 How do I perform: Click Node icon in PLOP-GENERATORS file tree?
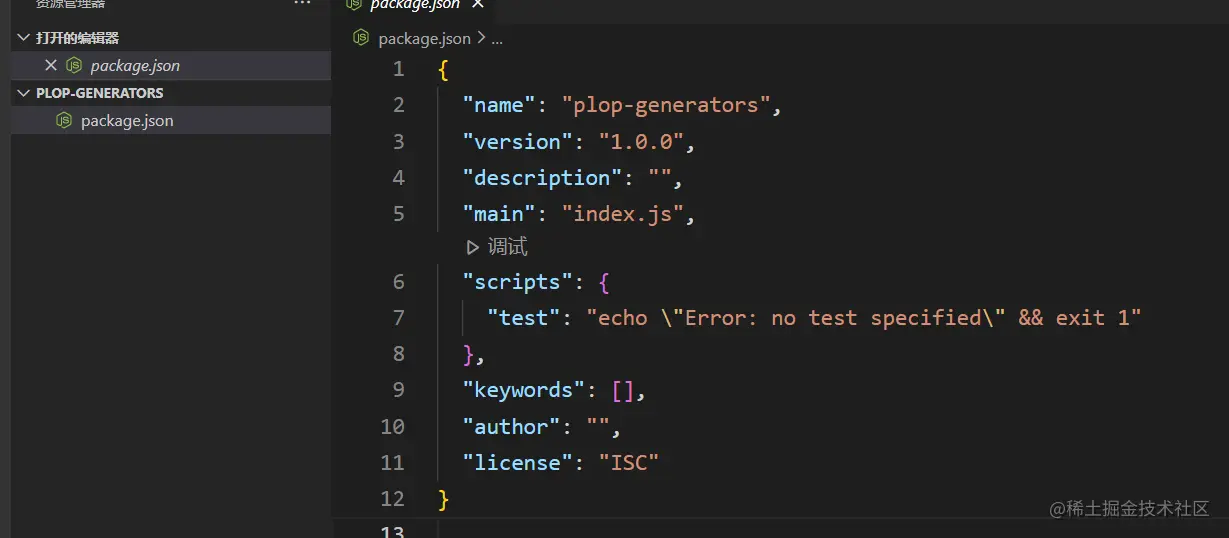64,120
